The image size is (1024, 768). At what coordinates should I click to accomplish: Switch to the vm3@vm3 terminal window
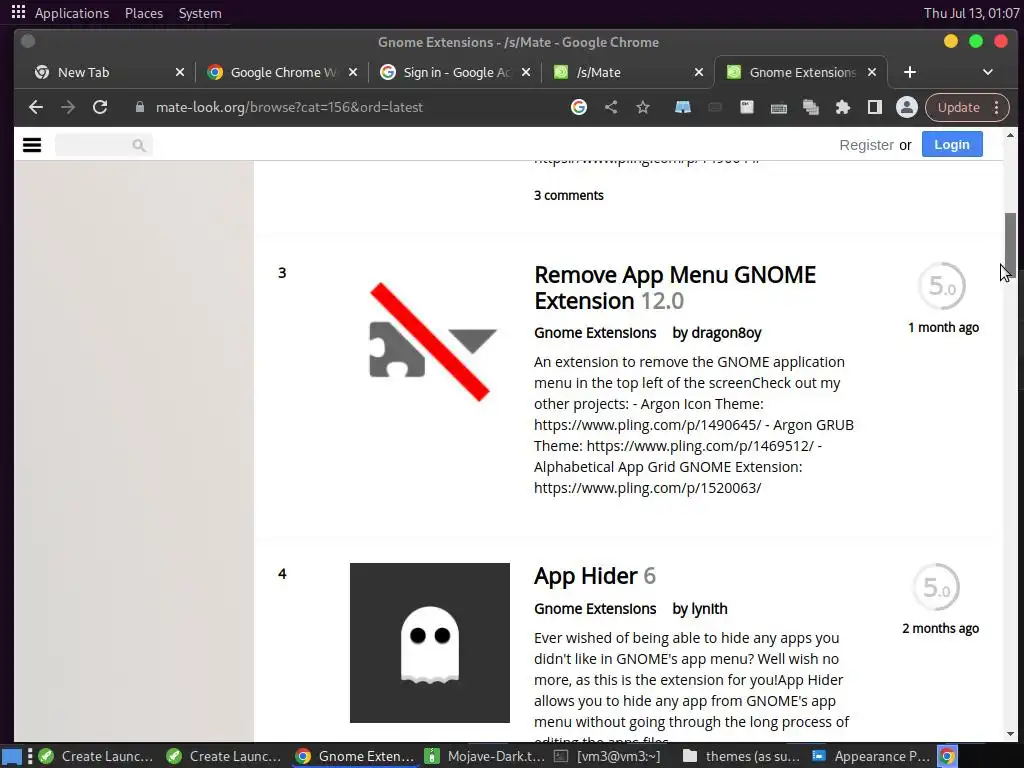click(607, 756)
